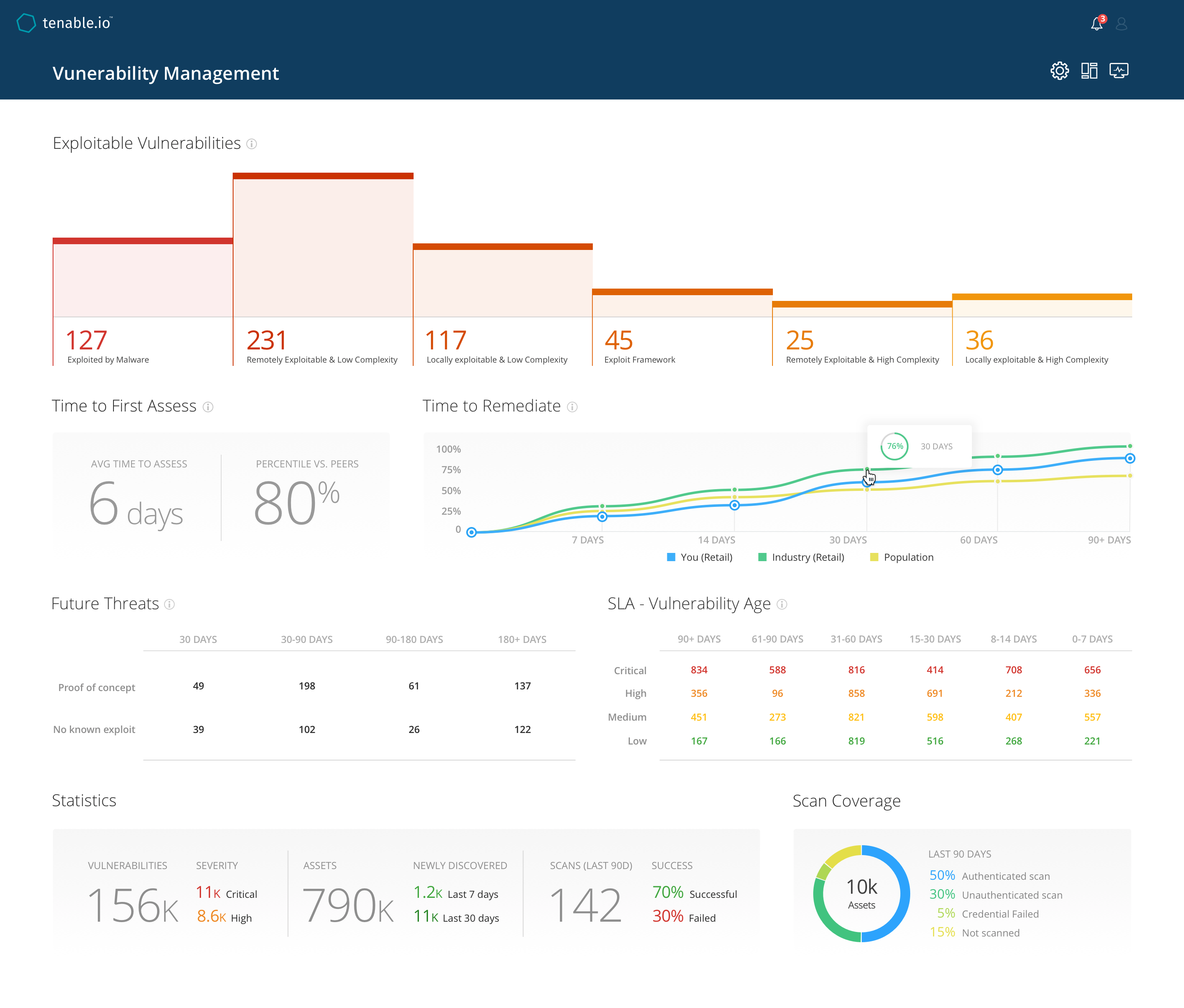This screenshot has height=1008, width=1184.
Task: Open the dashboard layout icon
Action: tap(1090, 70)
